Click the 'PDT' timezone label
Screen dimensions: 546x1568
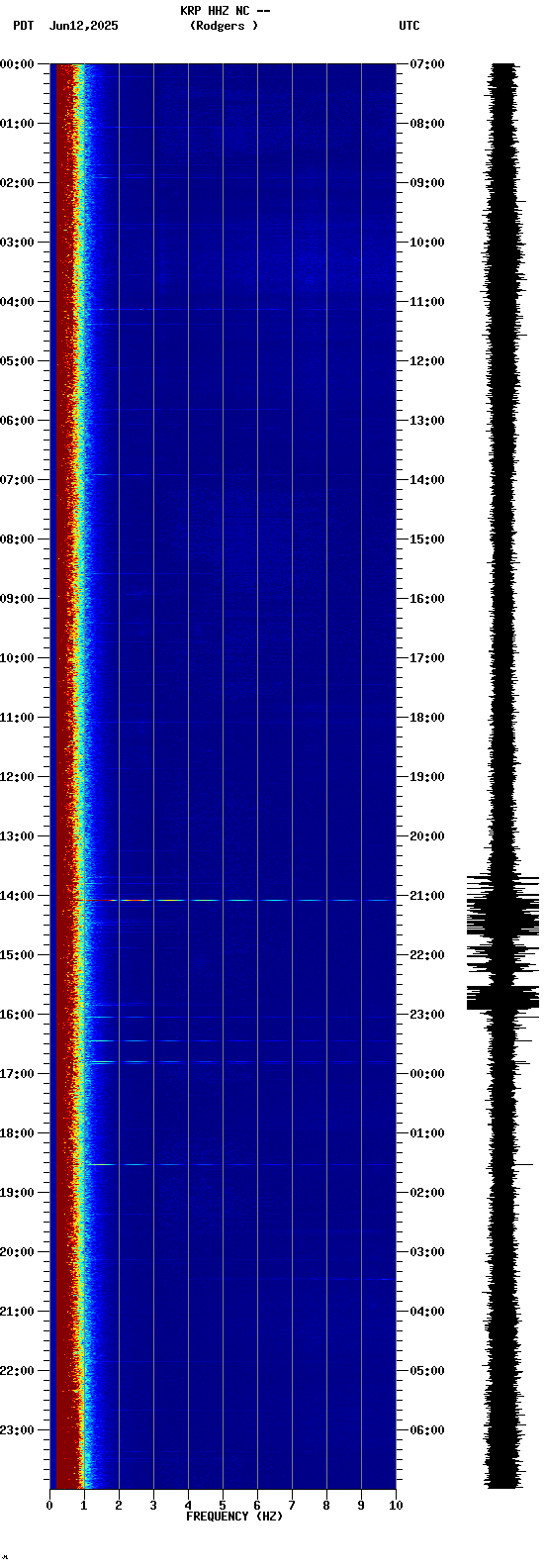23,26
